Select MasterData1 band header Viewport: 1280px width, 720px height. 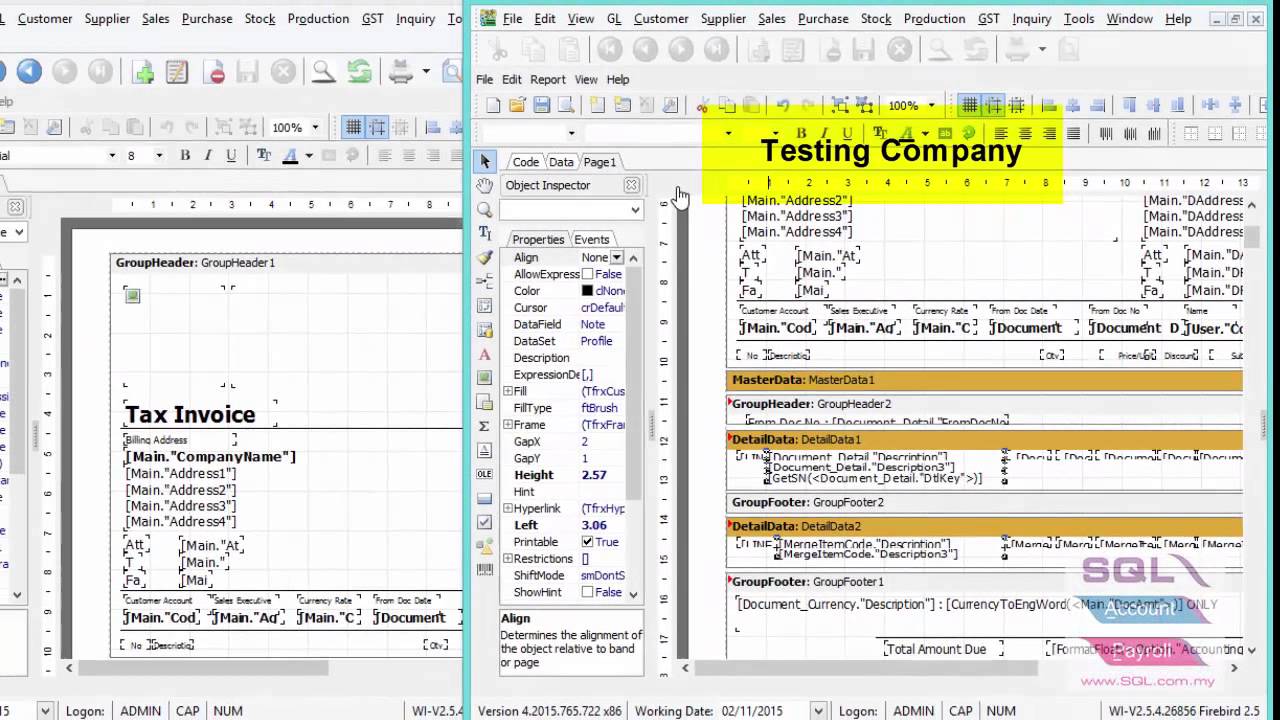(984, 380)
